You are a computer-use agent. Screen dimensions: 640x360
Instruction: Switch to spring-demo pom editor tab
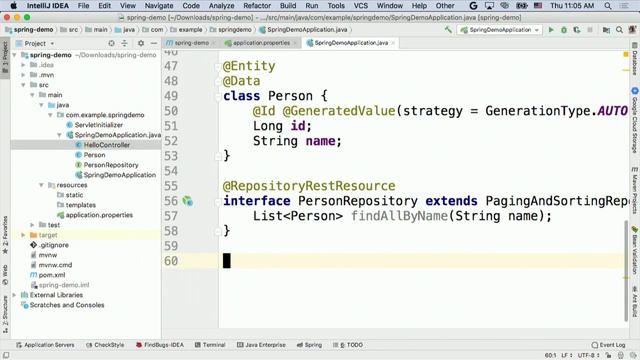coord(191,43)
